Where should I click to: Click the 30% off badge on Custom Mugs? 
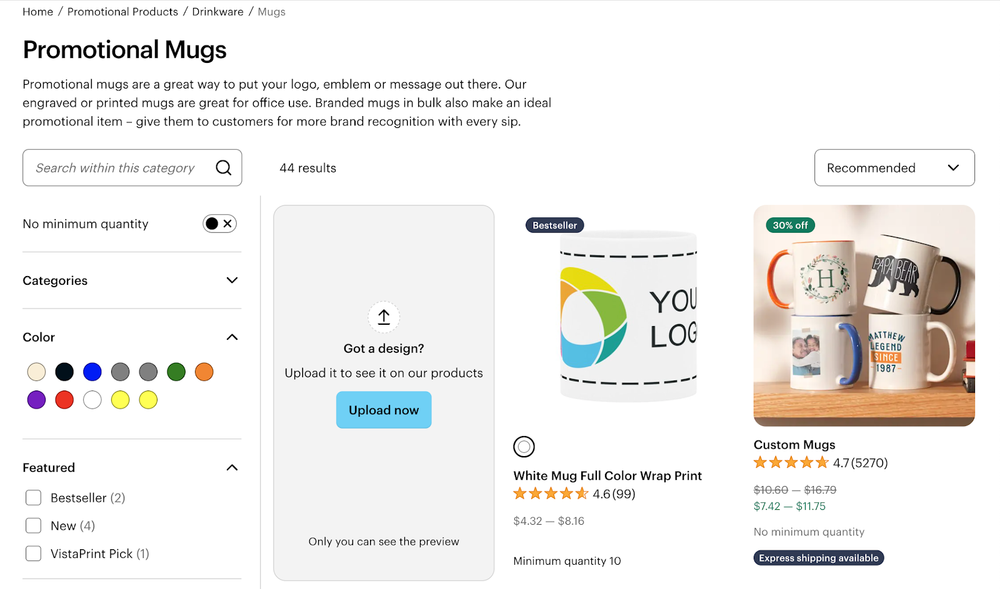790,224
